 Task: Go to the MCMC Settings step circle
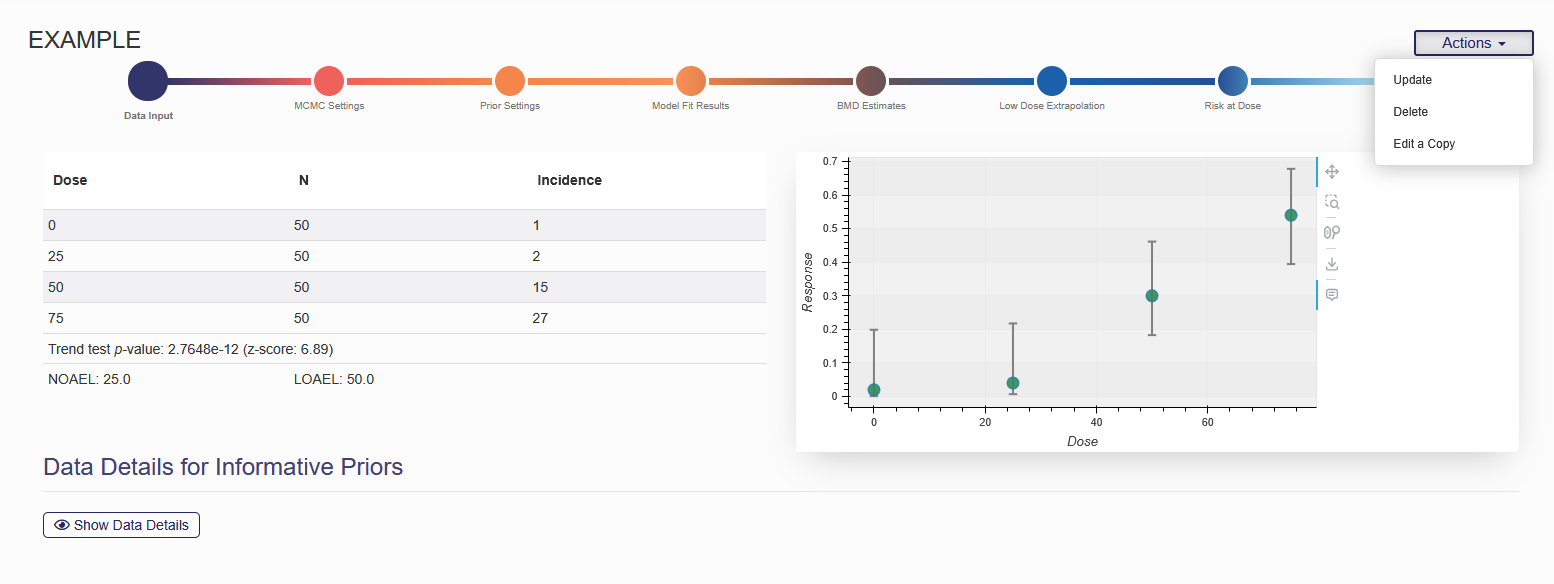point(329,81)
